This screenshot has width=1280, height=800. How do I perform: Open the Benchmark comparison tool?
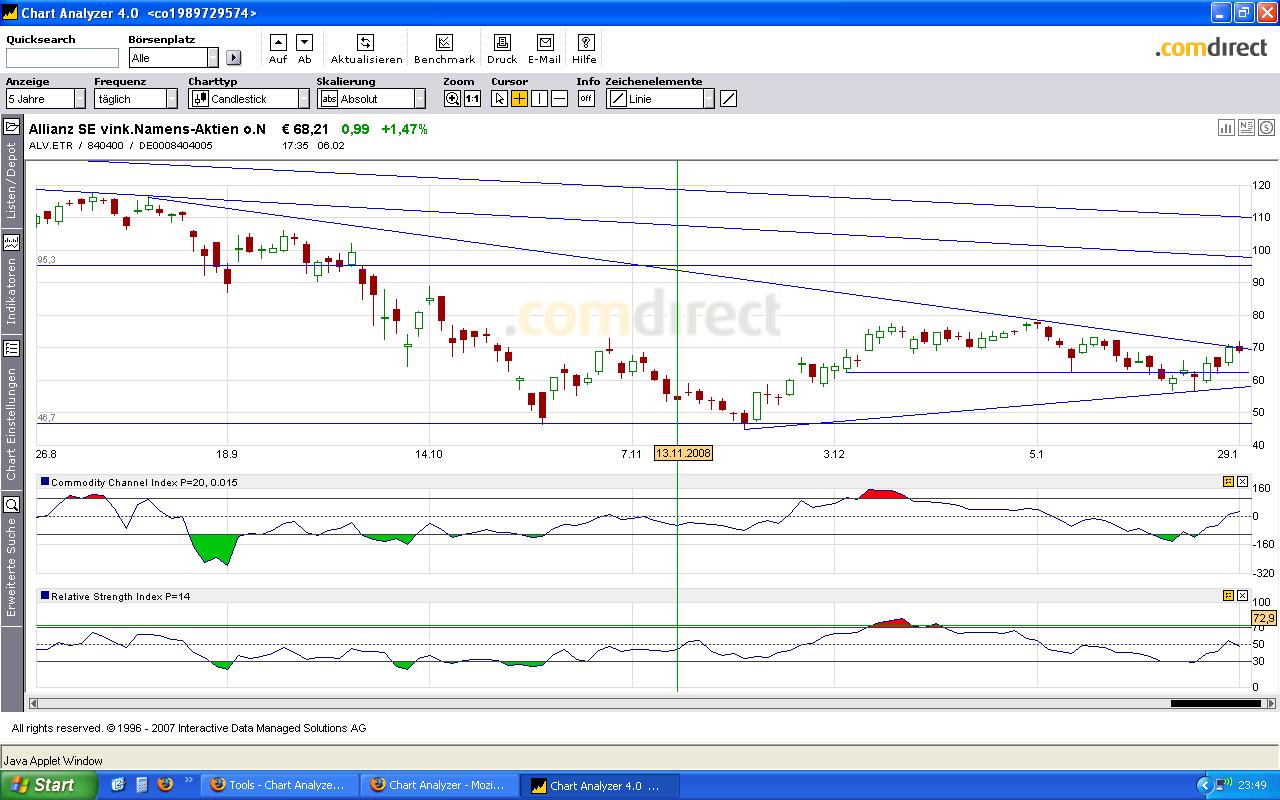click(x=445, y=42)
